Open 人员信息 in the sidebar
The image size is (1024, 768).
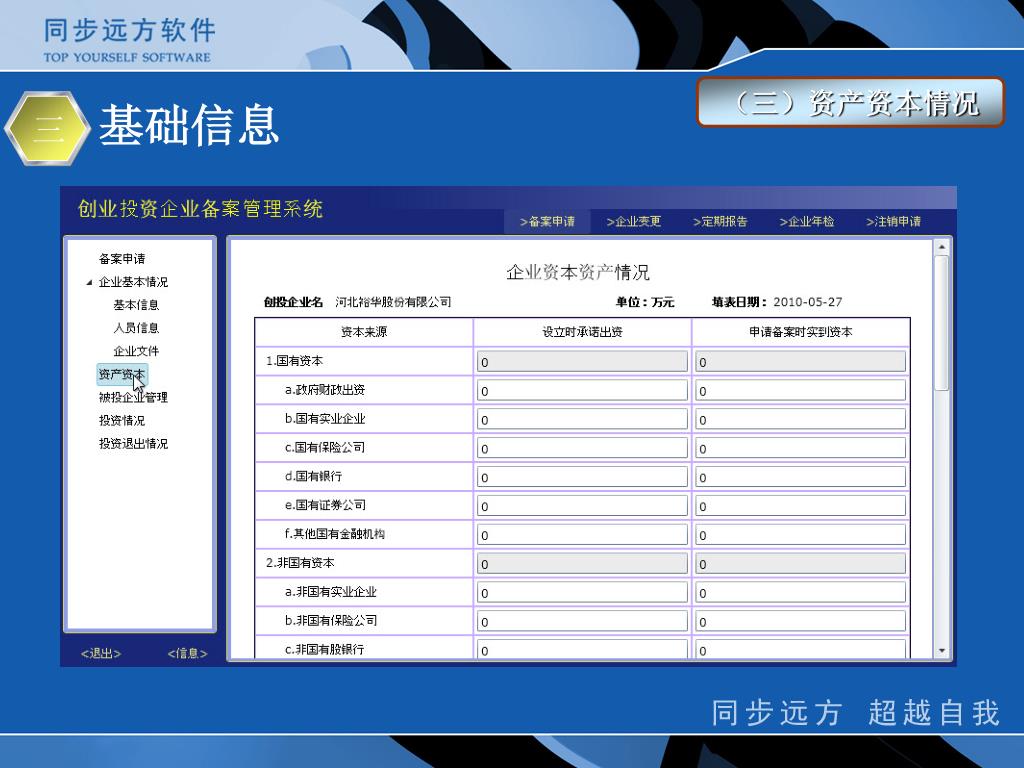click(136, 328)
